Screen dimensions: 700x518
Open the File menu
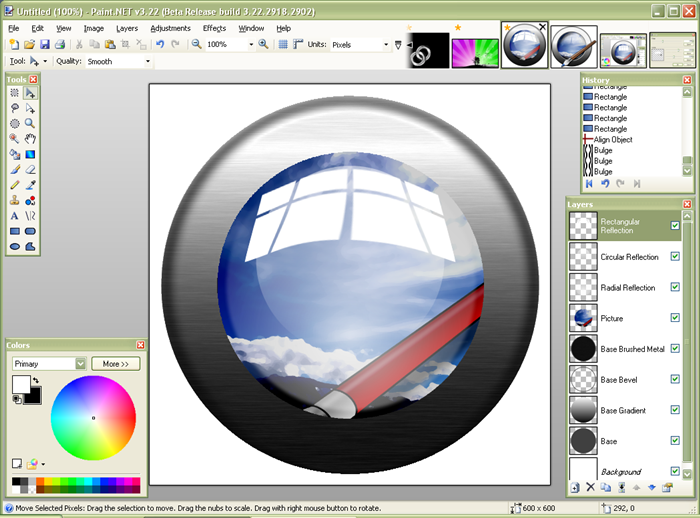coord(14,28)
